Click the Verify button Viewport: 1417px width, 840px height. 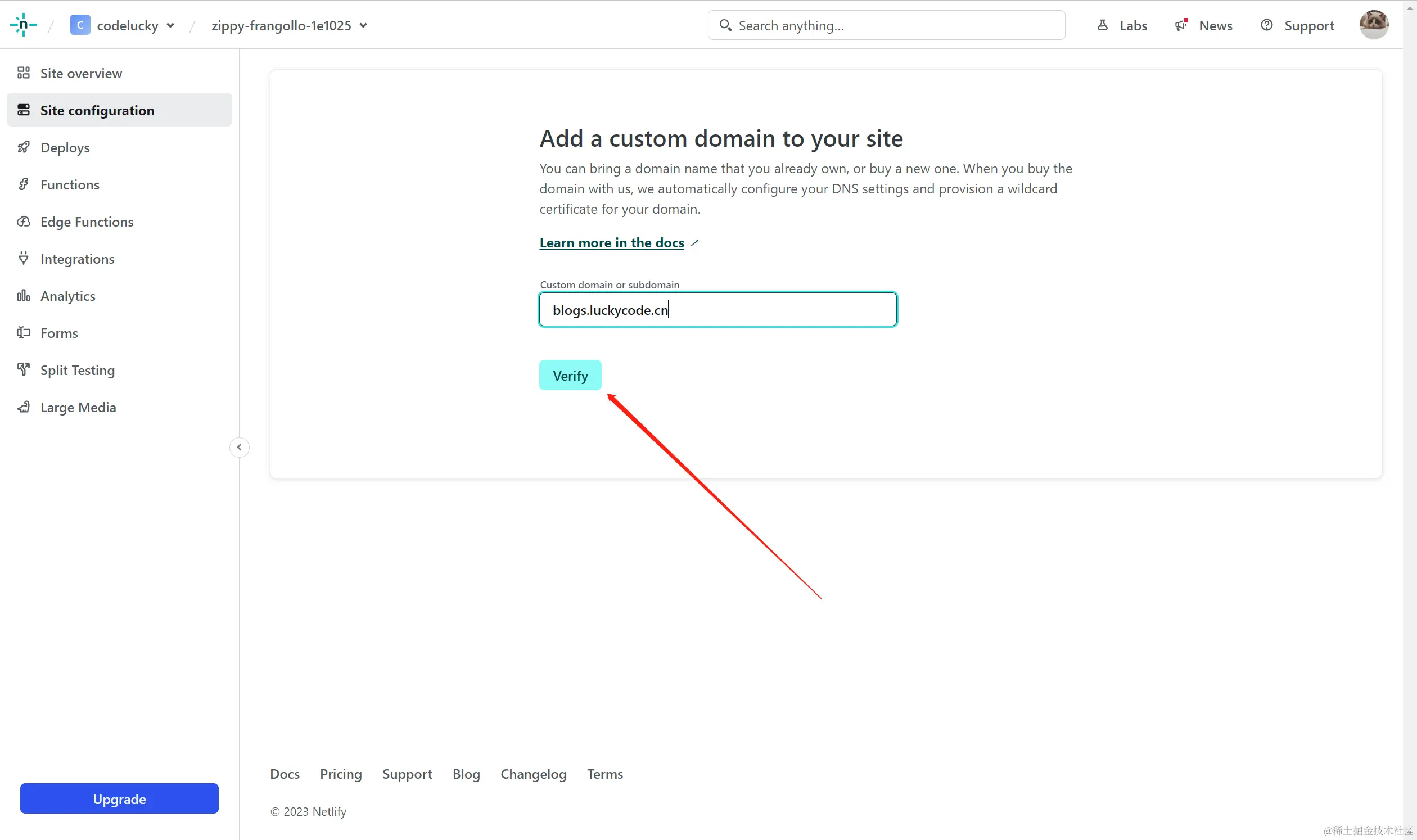570,375
